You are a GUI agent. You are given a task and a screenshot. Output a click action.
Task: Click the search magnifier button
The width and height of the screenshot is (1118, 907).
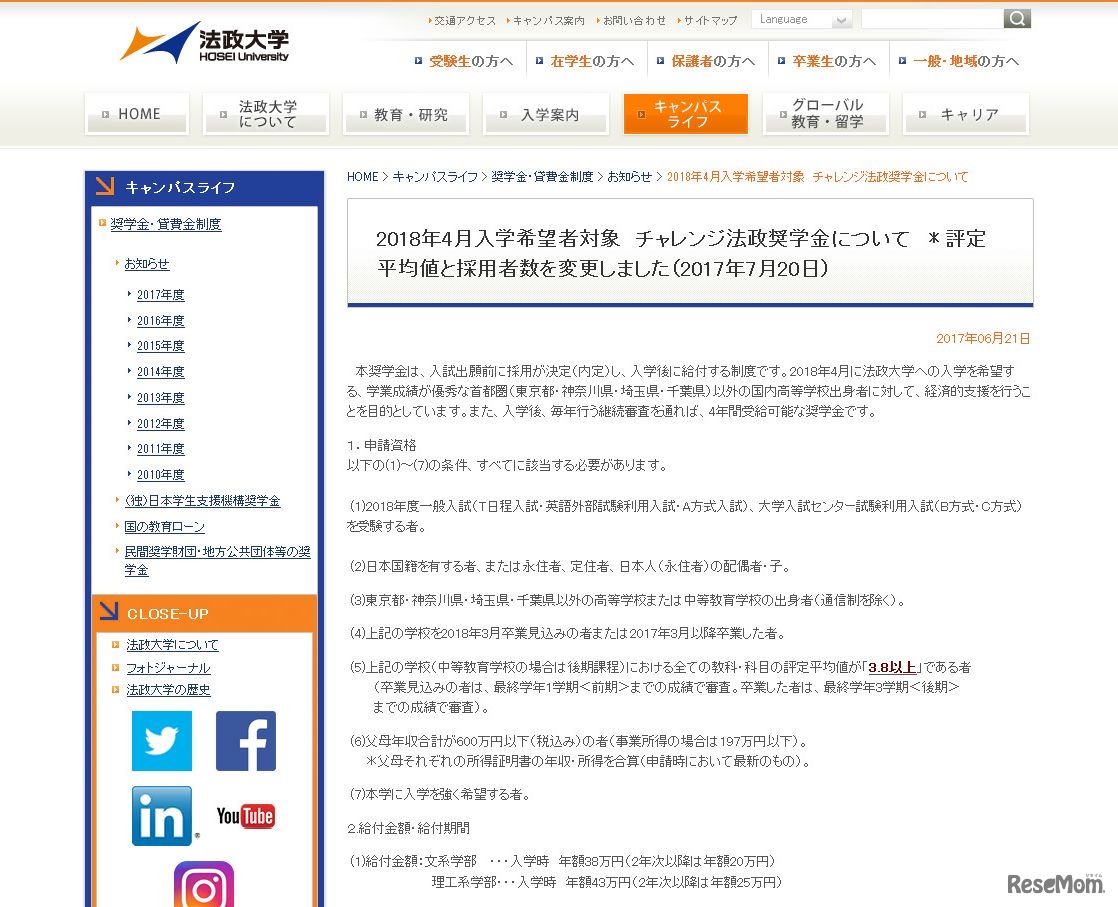click(x=1017, y=19)
